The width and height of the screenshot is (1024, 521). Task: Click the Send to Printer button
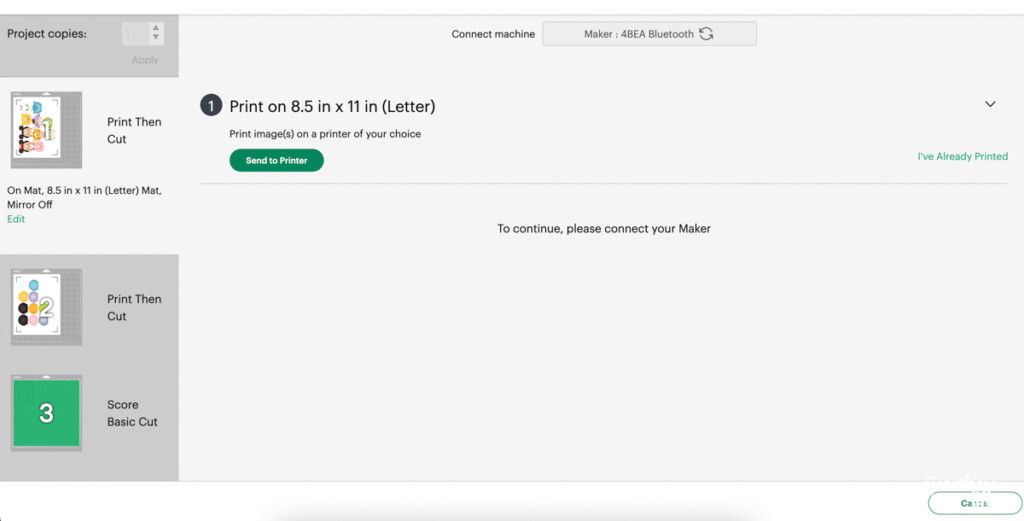tap(277, 160)
